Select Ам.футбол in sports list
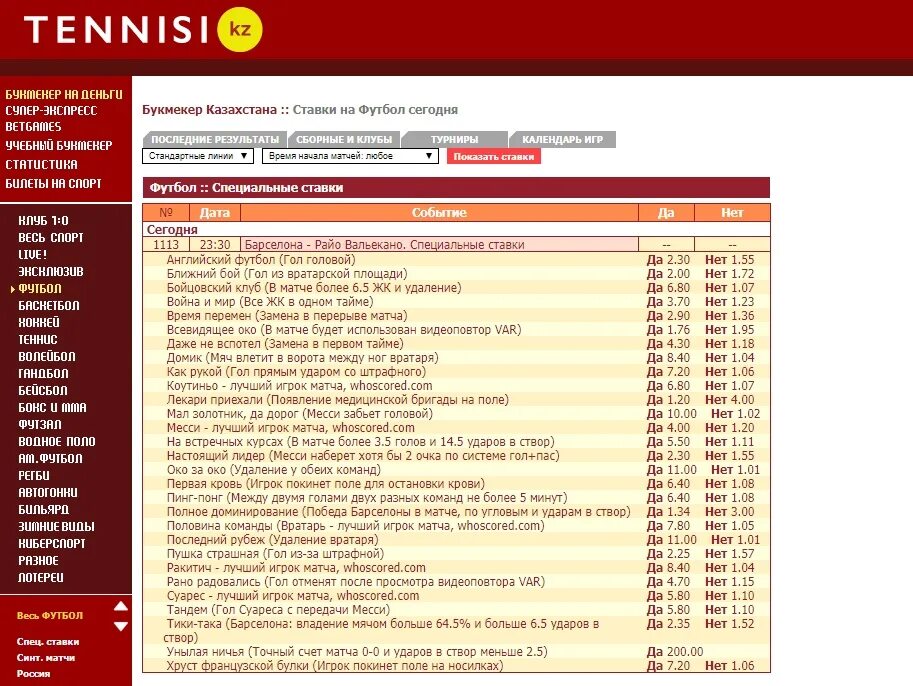 pos(50,458)
